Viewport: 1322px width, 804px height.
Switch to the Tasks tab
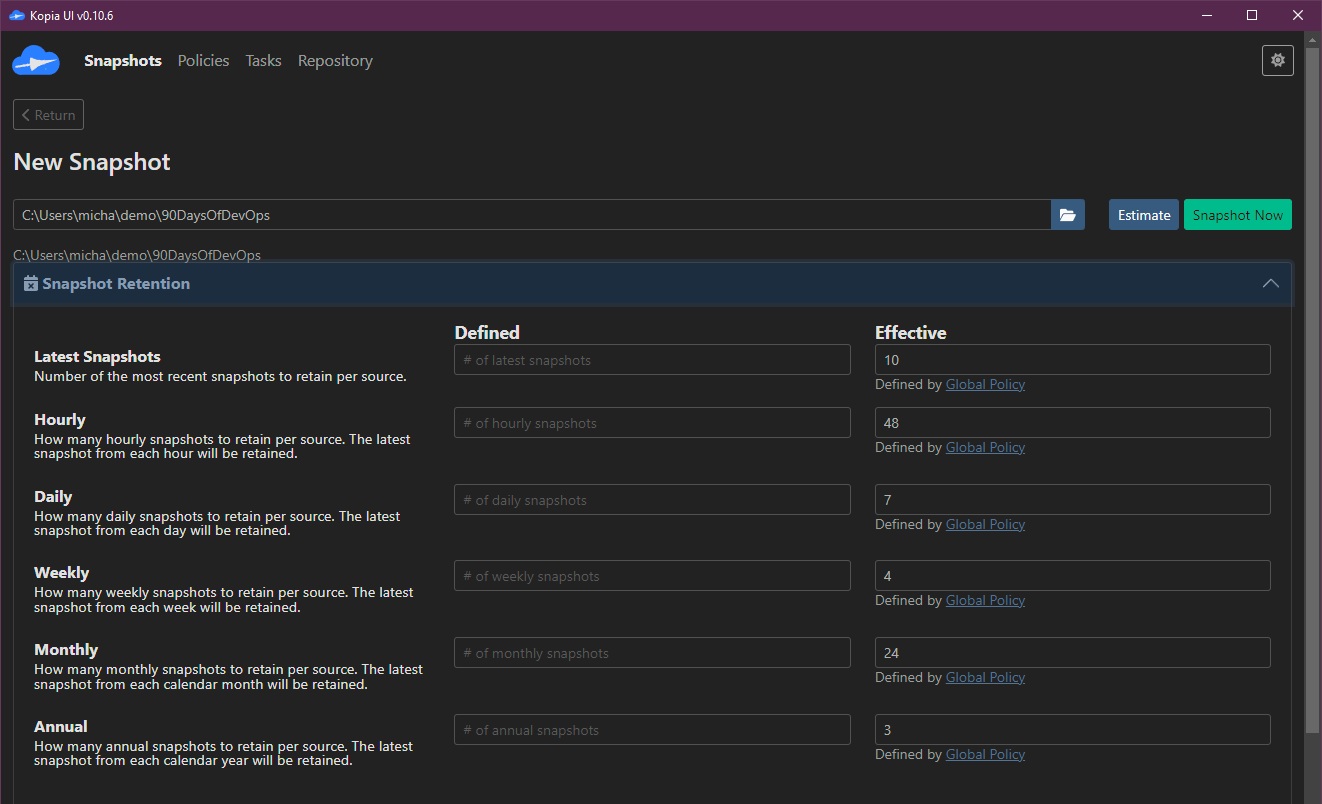click(263, 61)
